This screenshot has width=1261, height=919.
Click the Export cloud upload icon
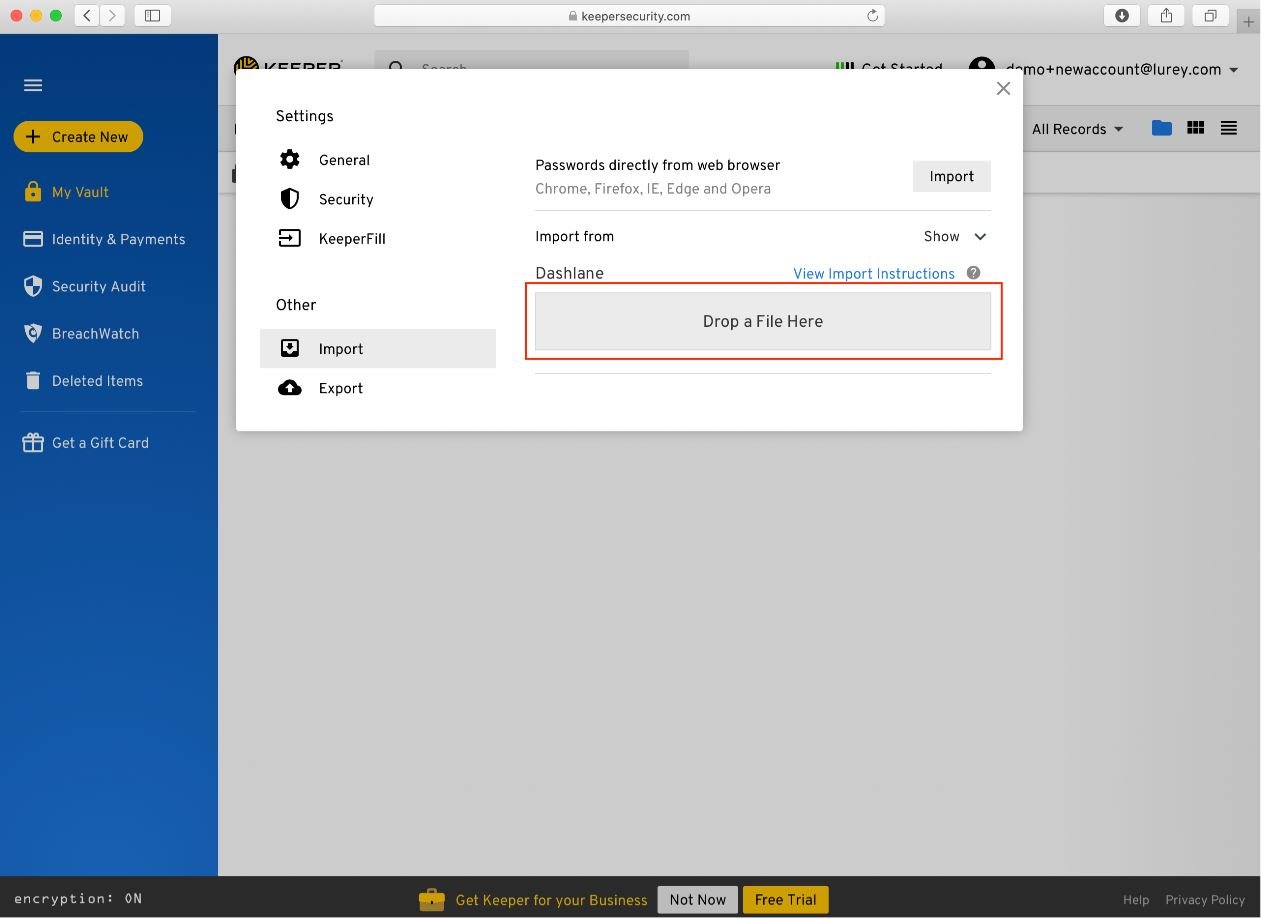[x=290, y=388]
